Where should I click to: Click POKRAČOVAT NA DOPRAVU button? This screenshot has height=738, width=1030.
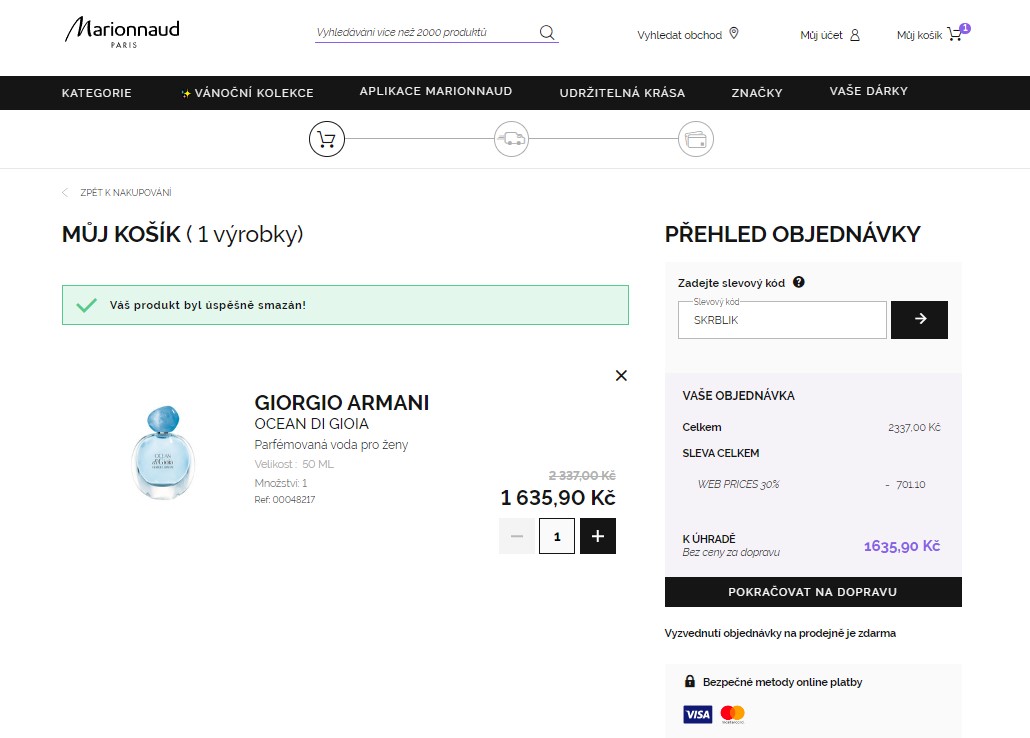pyautogui.click(x=813, y=592)
